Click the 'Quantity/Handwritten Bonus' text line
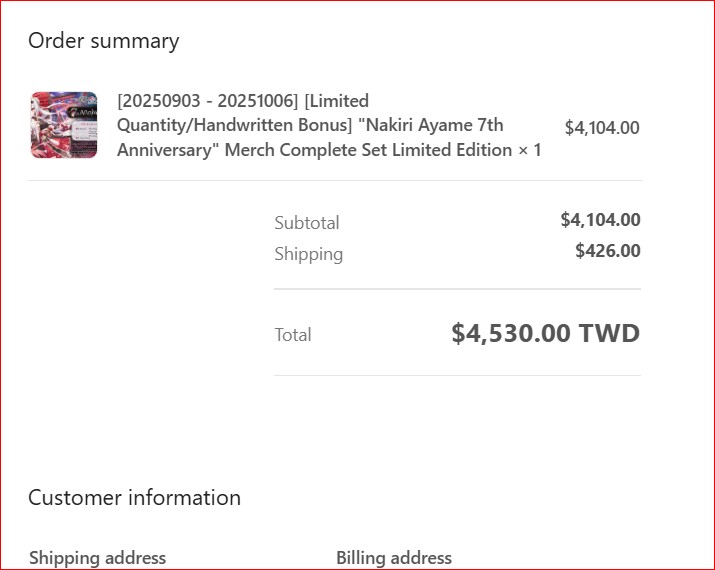This screenshot has height=570, width=715. [x=234, y=125]
